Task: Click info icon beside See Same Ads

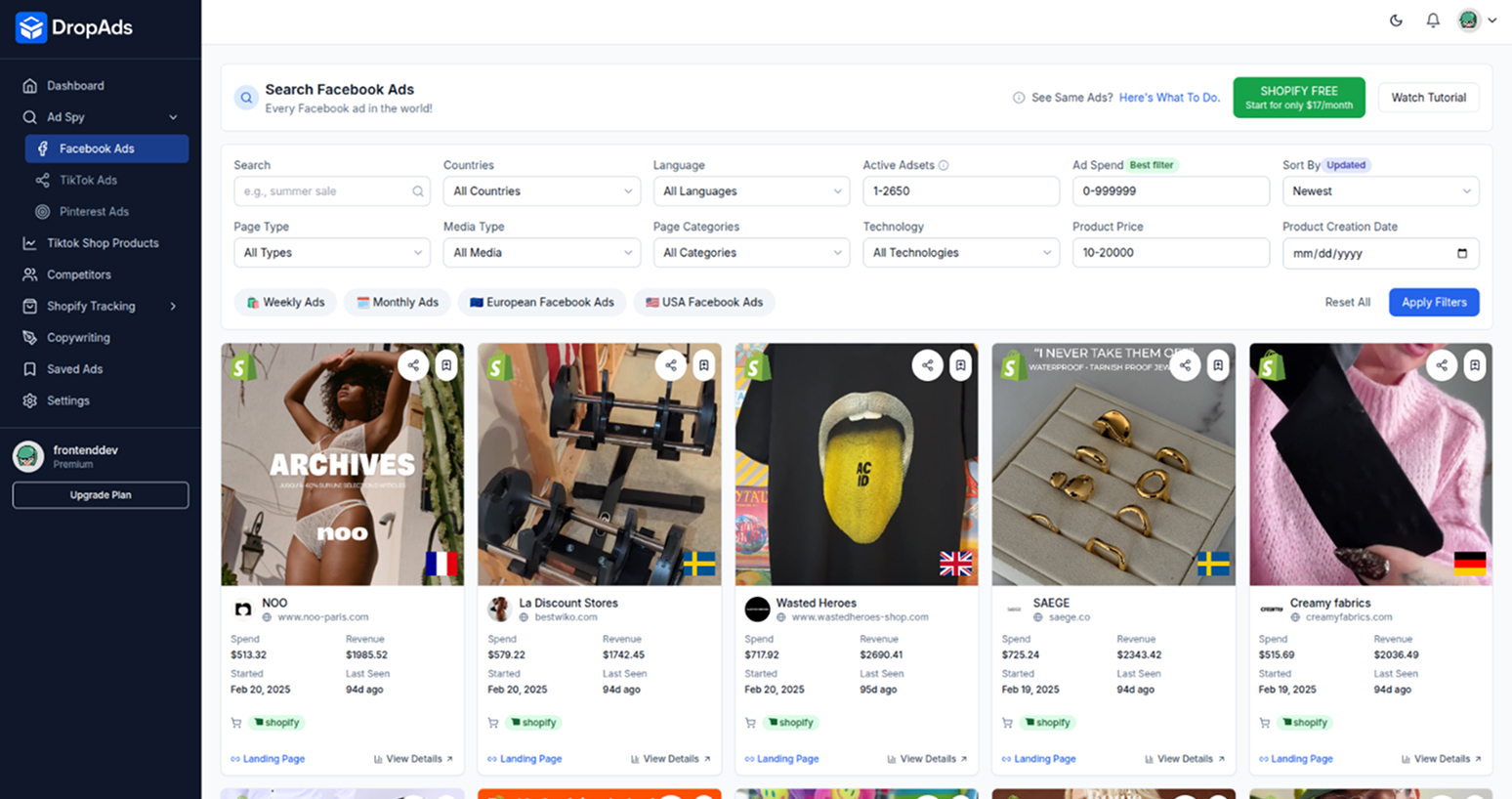Action: click(1019, 98)
